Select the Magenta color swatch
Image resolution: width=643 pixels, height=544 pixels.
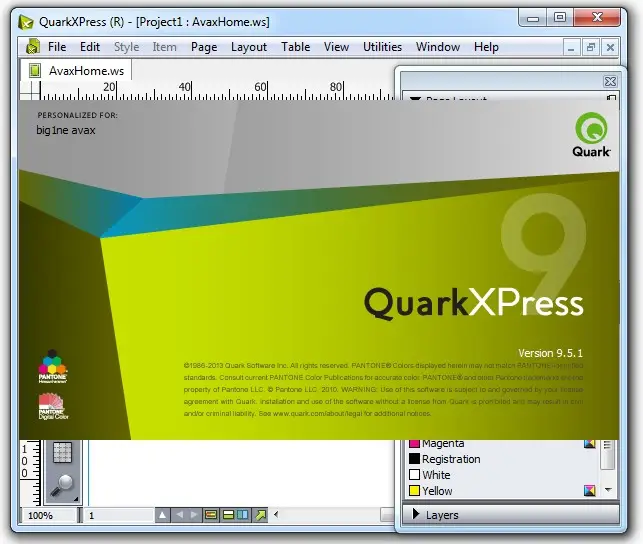point(414,443)
